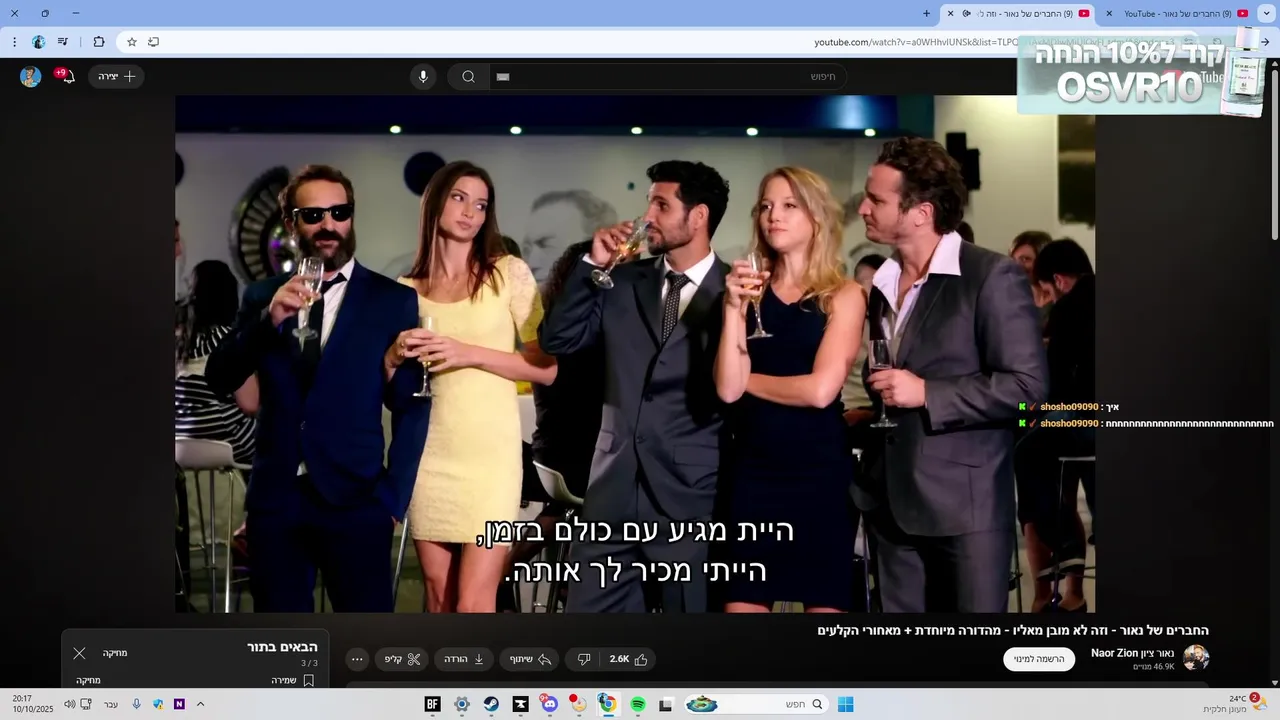Click chat username shosho09090 with איך
The height and width of the screenshot is (720, 1280).
[x=1069, y=407]
